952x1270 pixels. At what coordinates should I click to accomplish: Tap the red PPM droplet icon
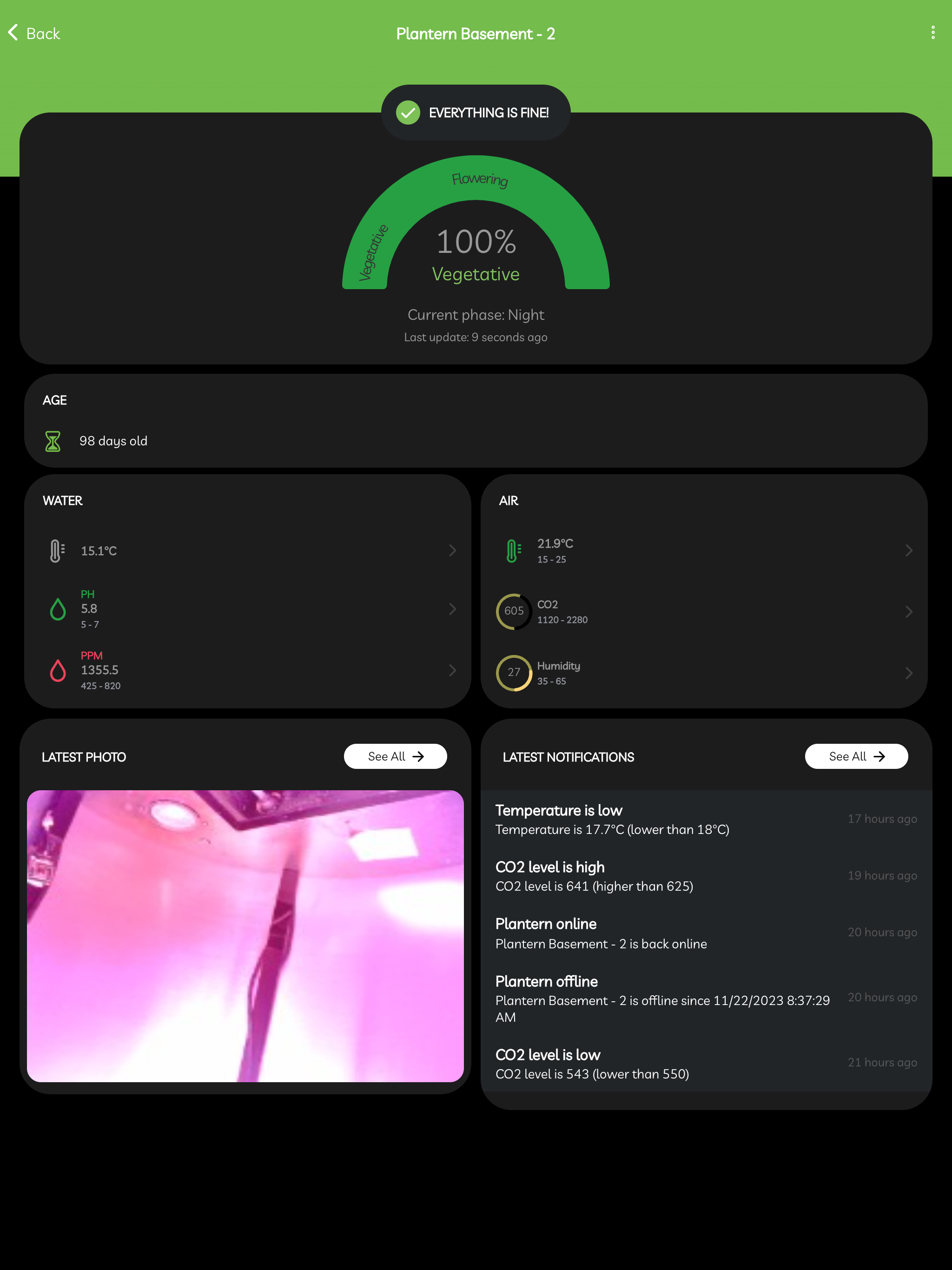[58, 670]
